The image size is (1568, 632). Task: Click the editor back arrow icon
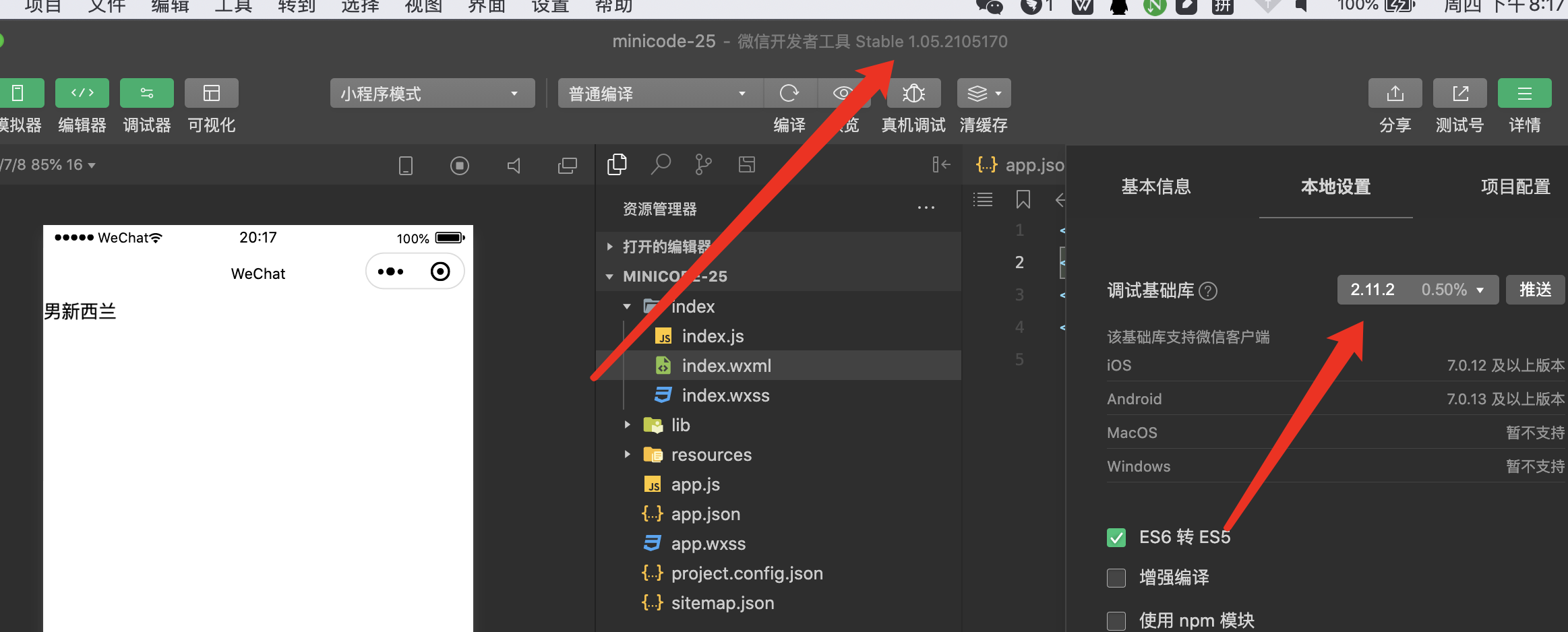pos(1060,199)
